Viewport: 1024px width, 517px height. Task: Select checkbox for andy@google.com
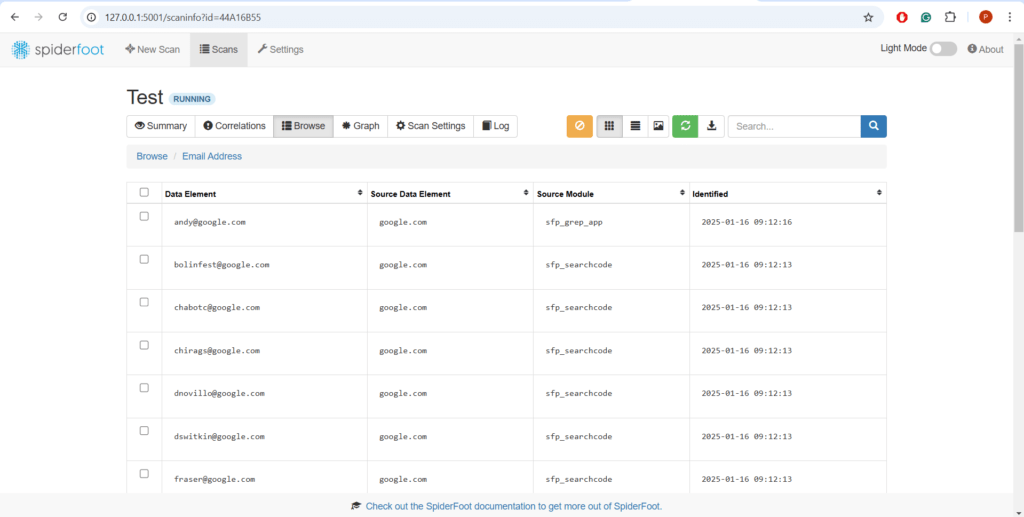tap(144, 216)
